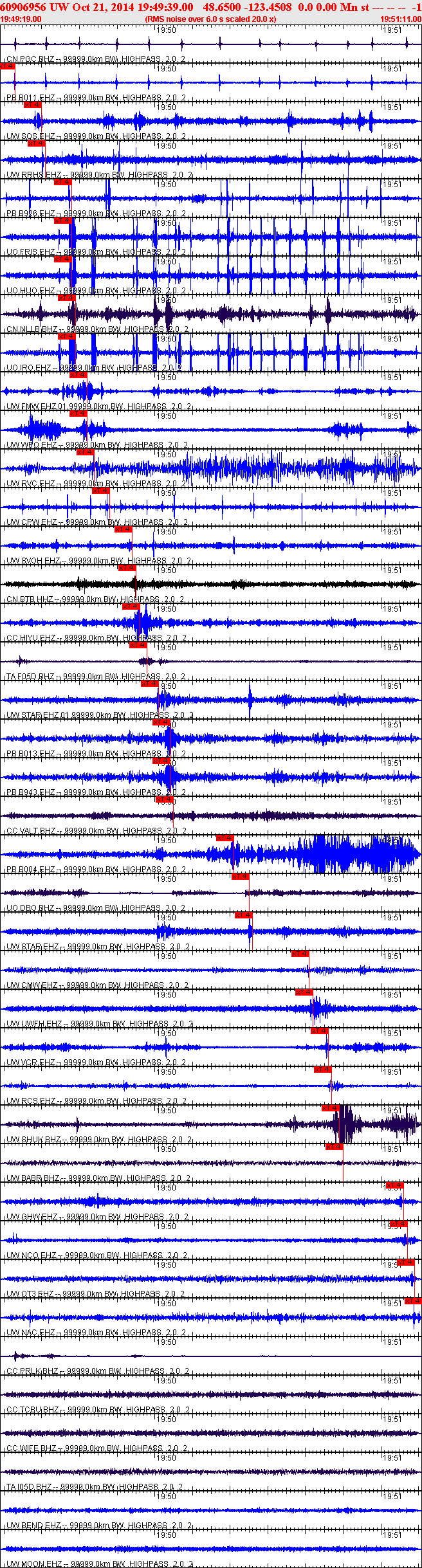Click red pick flag on UW.BABR trace
The height and width of the screenshot is (1568, 422).
pos(335,1147)
